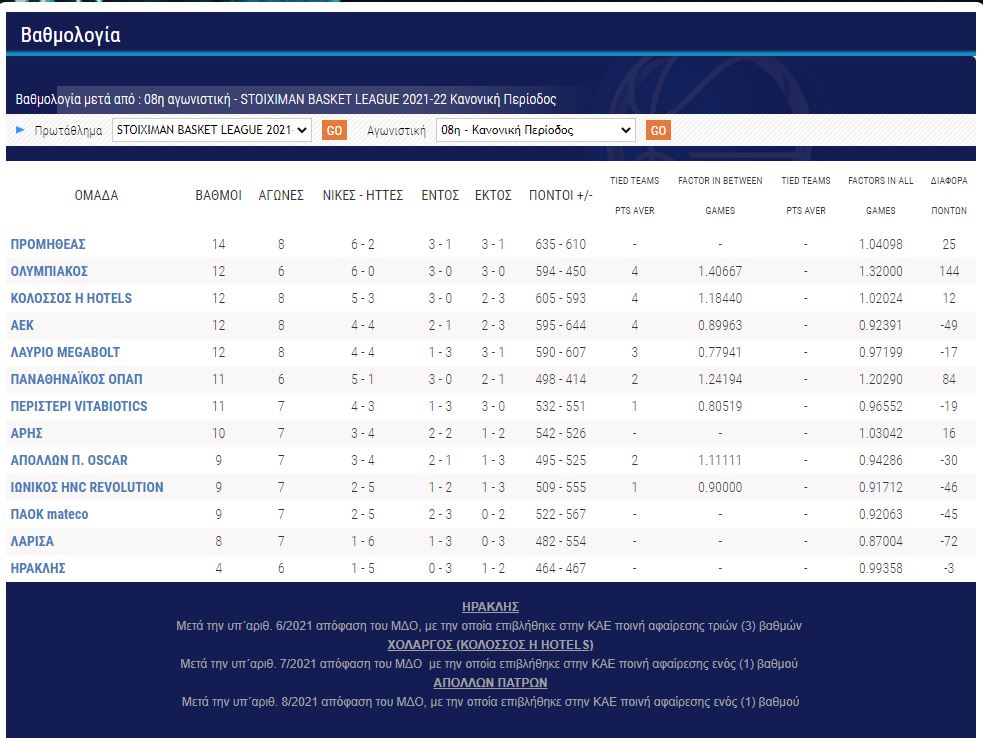
Task: Click the ΒΑΘΜΟΙ column header
Action: click(x=218, y=195)
